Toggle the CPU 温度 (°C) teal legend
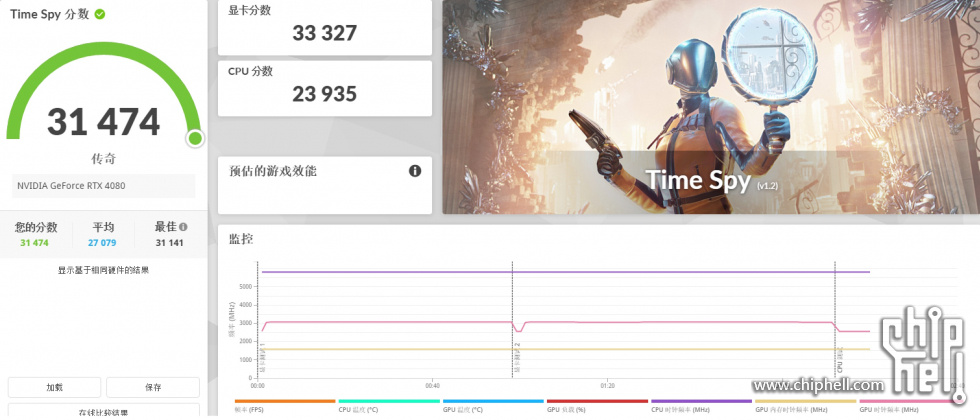Image resolution: width=980 pixels, height=420 pixels. tap(389, 406)
